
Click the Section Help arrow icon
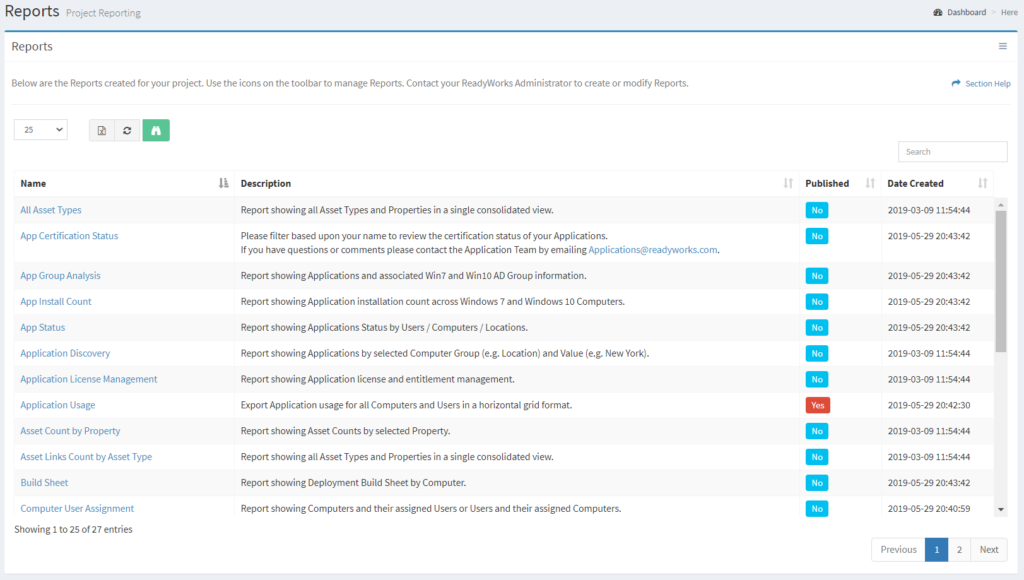[x=957, y=83]
